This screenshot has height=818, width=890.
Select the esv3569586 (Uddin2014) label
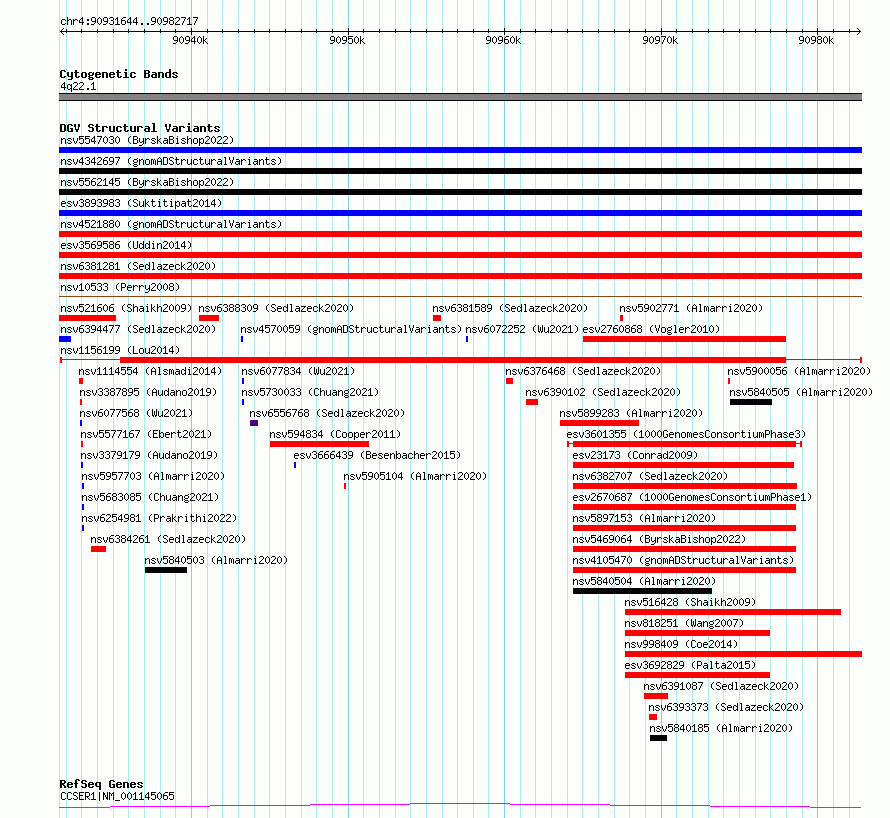[126, 245]
